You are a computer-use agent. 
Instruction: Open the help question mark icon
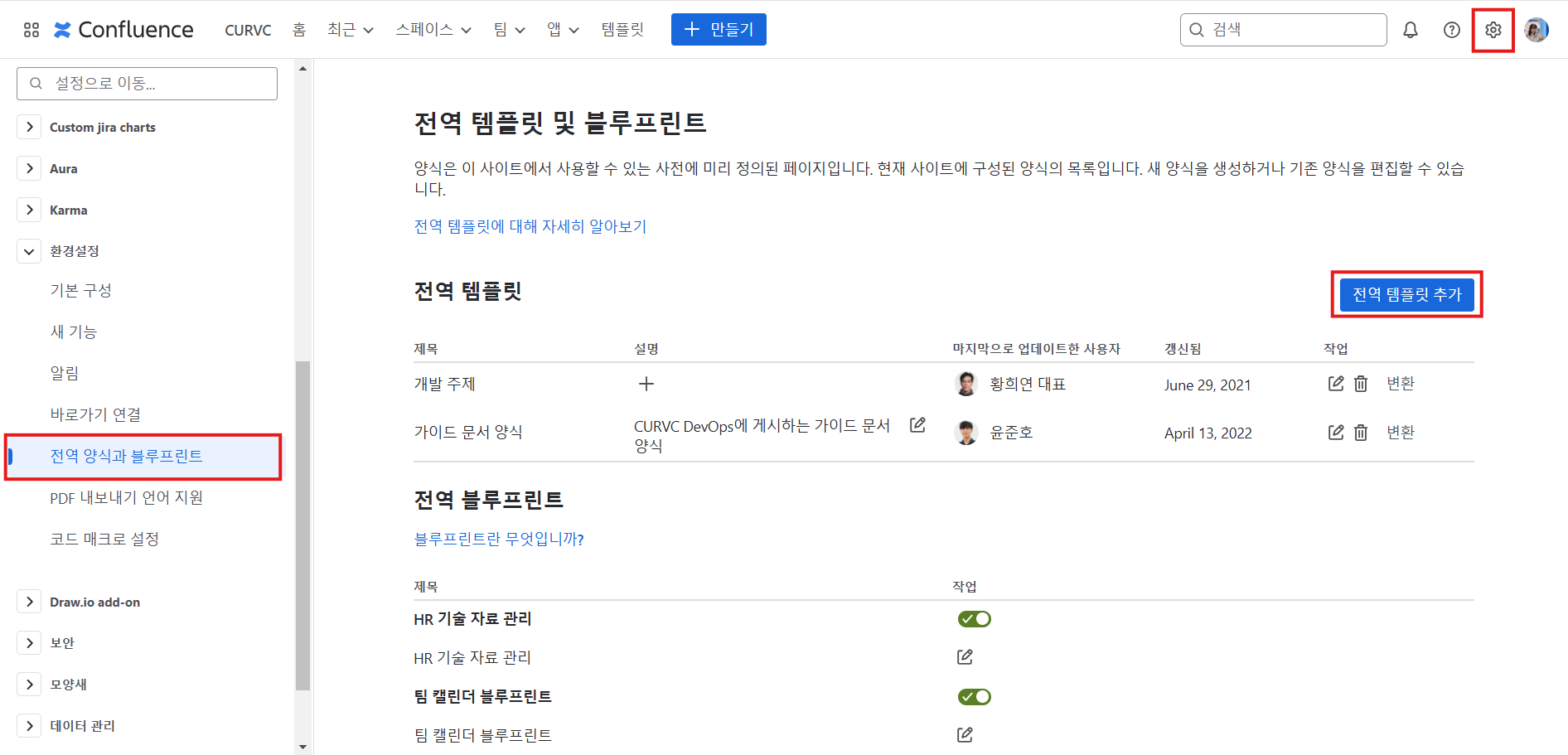pyautogui.click(x=1451, y=30)
